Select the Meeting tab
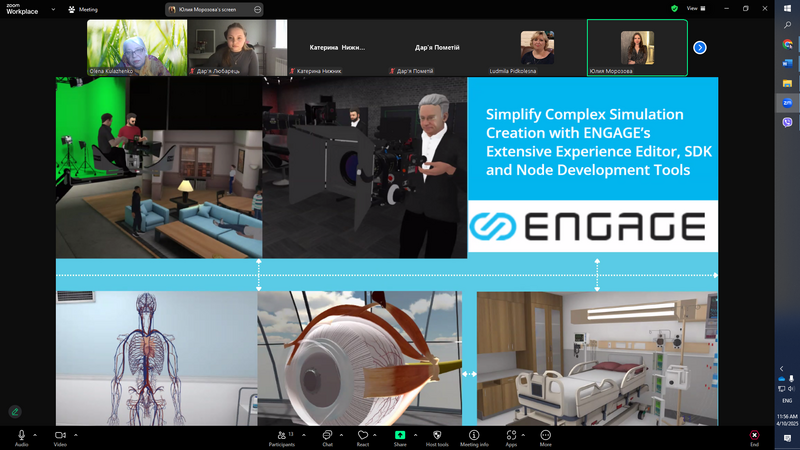Viewport: 800px width, 450px height. click(83, 9)
